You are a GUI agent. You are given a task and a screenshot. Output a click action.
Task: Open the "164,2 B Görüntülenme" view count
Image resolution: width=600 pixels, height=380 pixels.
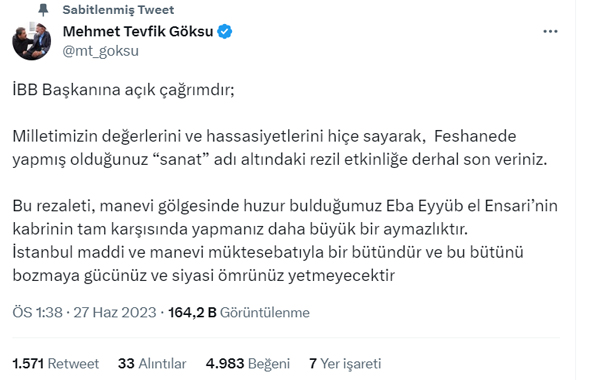coord(239,313)
